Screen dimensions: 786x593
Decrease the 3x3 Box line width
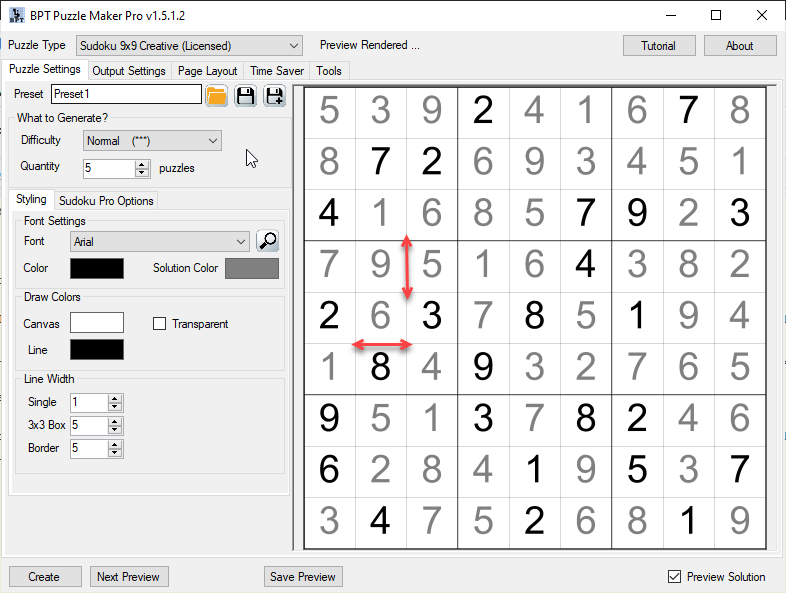tap(115, 430)
